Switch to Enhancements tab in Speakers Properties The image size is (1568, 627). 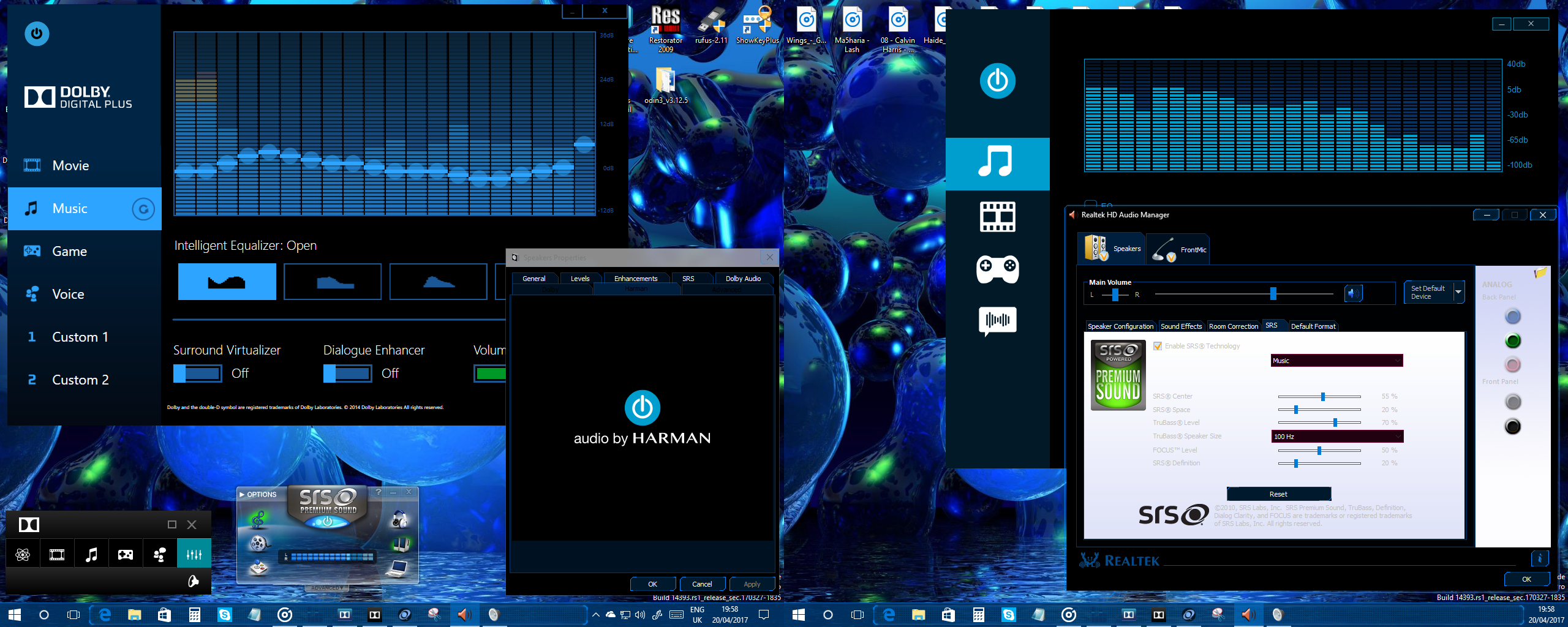pos(636,279)
